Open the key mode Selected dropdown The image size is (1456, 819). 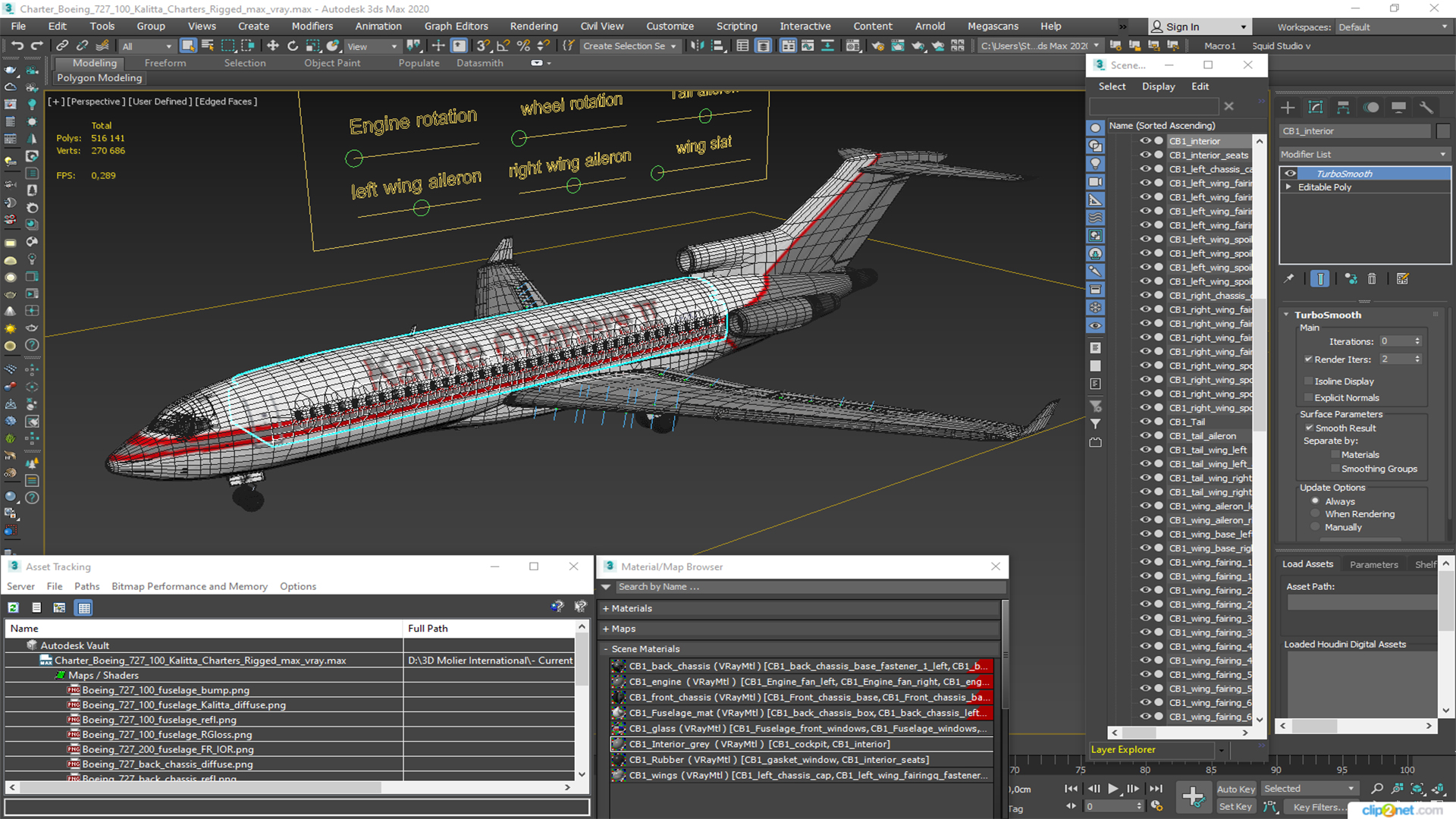coord(1309,789)
